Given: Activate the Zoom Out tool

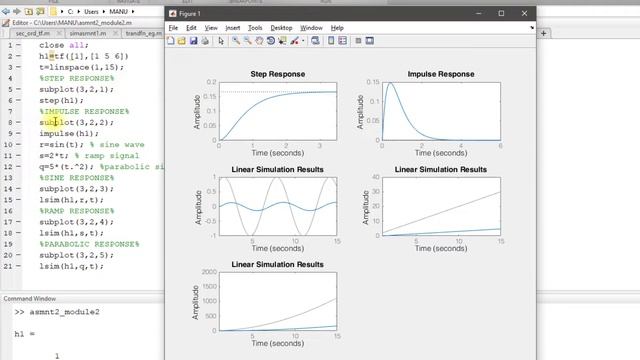Looking at the screenshot, I should pos(247,40).
